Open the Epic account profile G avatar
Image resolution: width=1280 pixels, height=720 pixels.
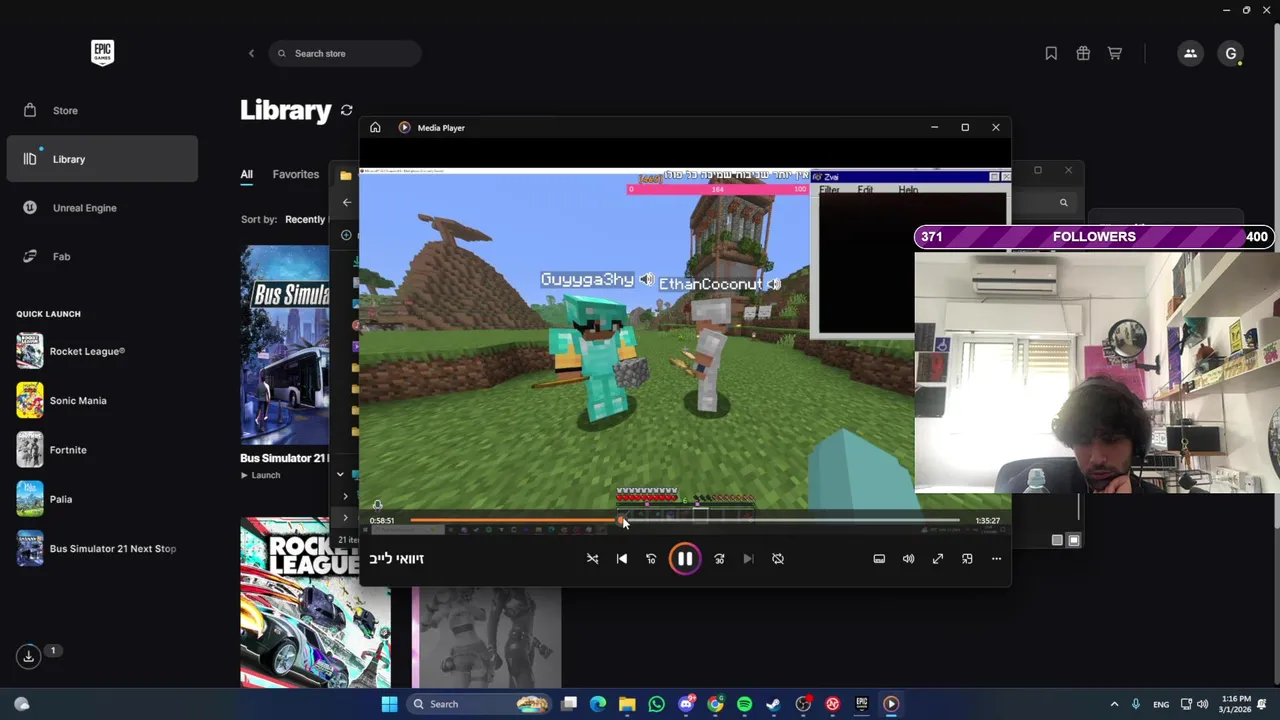pos(1231,53)
